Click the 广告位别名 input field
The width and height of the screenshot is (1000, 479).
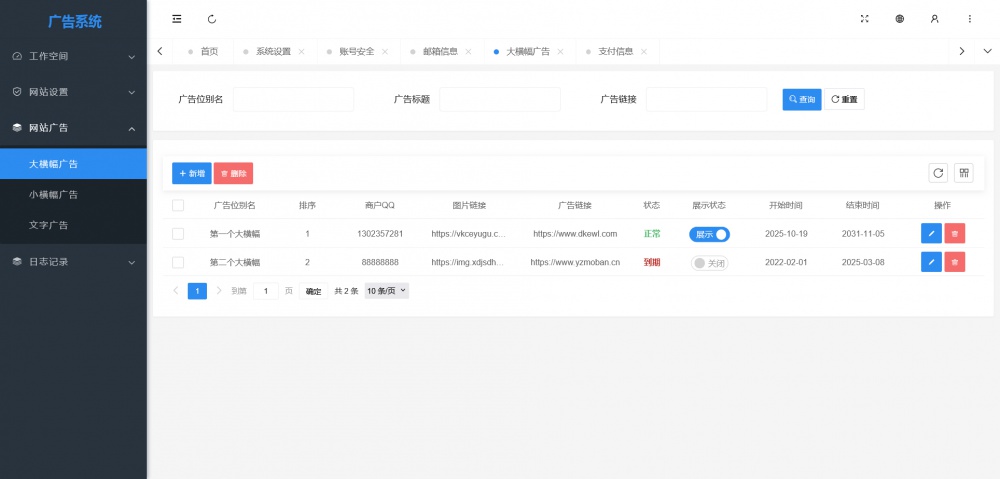(293, 100)
